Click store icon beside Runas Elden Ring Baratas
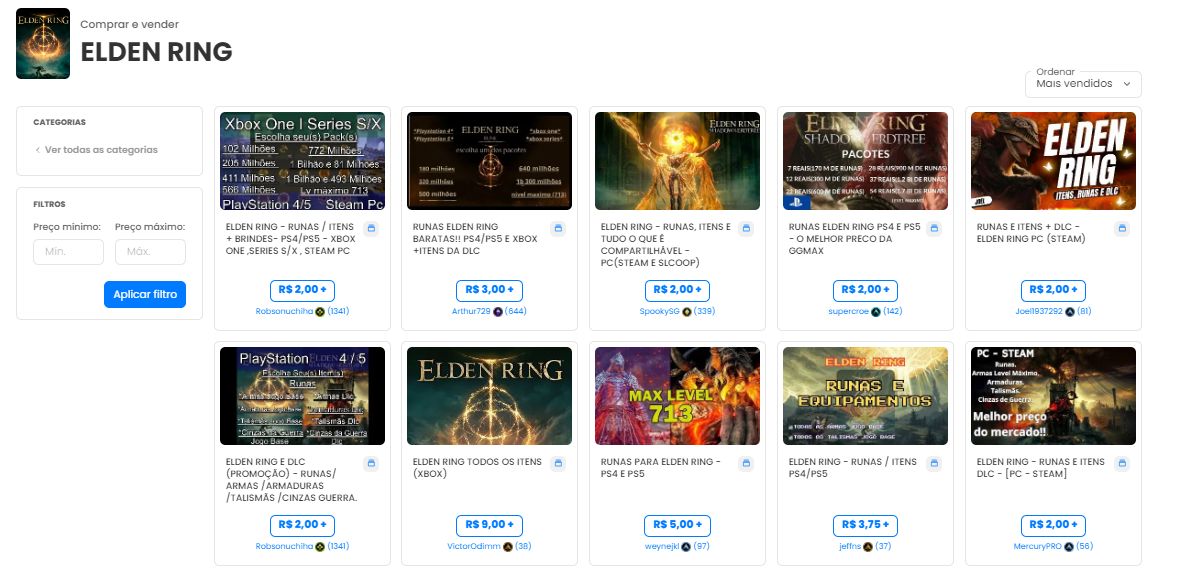Screen dimensions: 1185x568 pyautogui.click(x=558, y=228)
